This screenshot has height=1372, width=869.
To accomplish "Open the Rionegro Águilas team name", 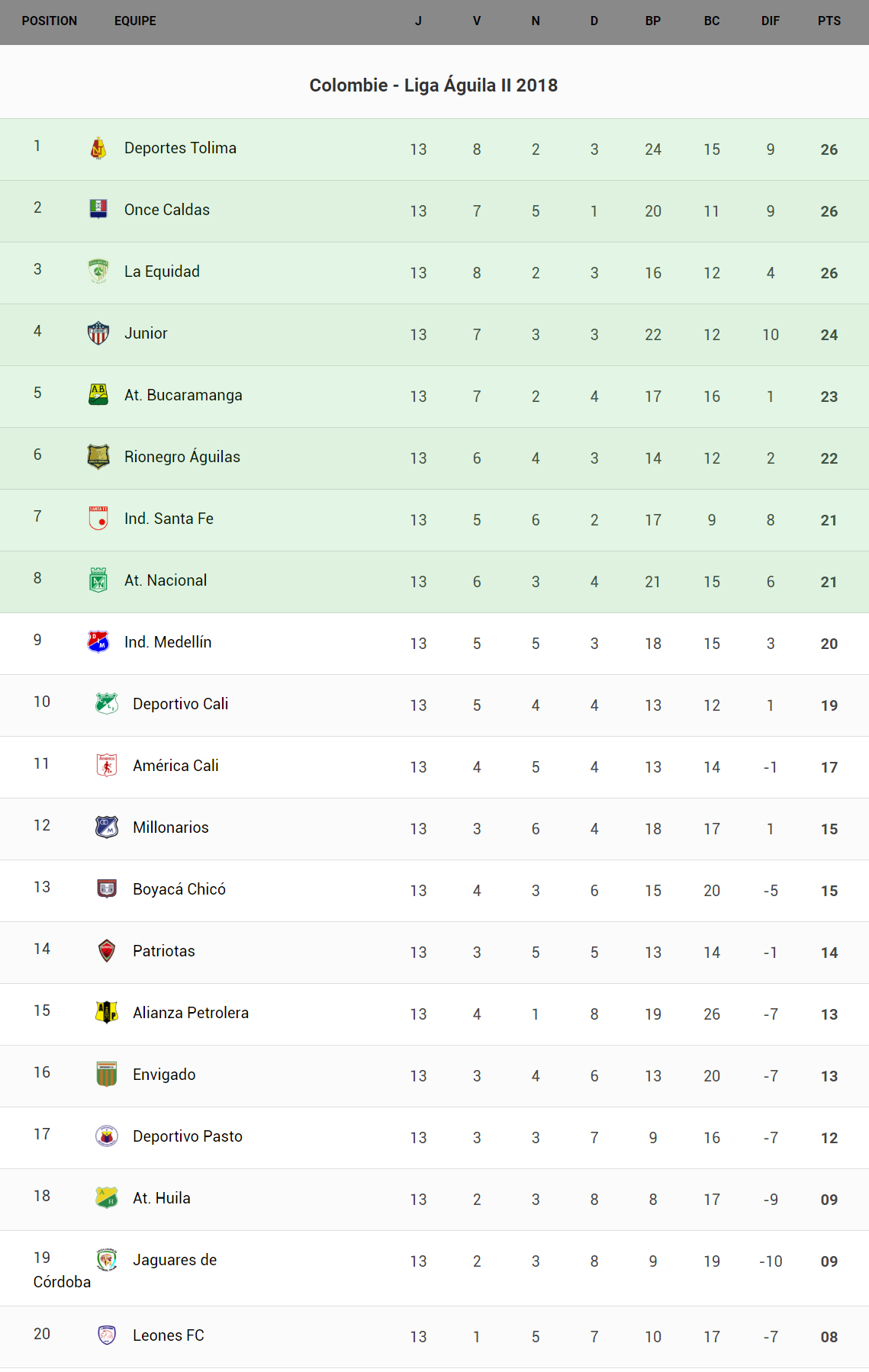I will click(182, 457).
